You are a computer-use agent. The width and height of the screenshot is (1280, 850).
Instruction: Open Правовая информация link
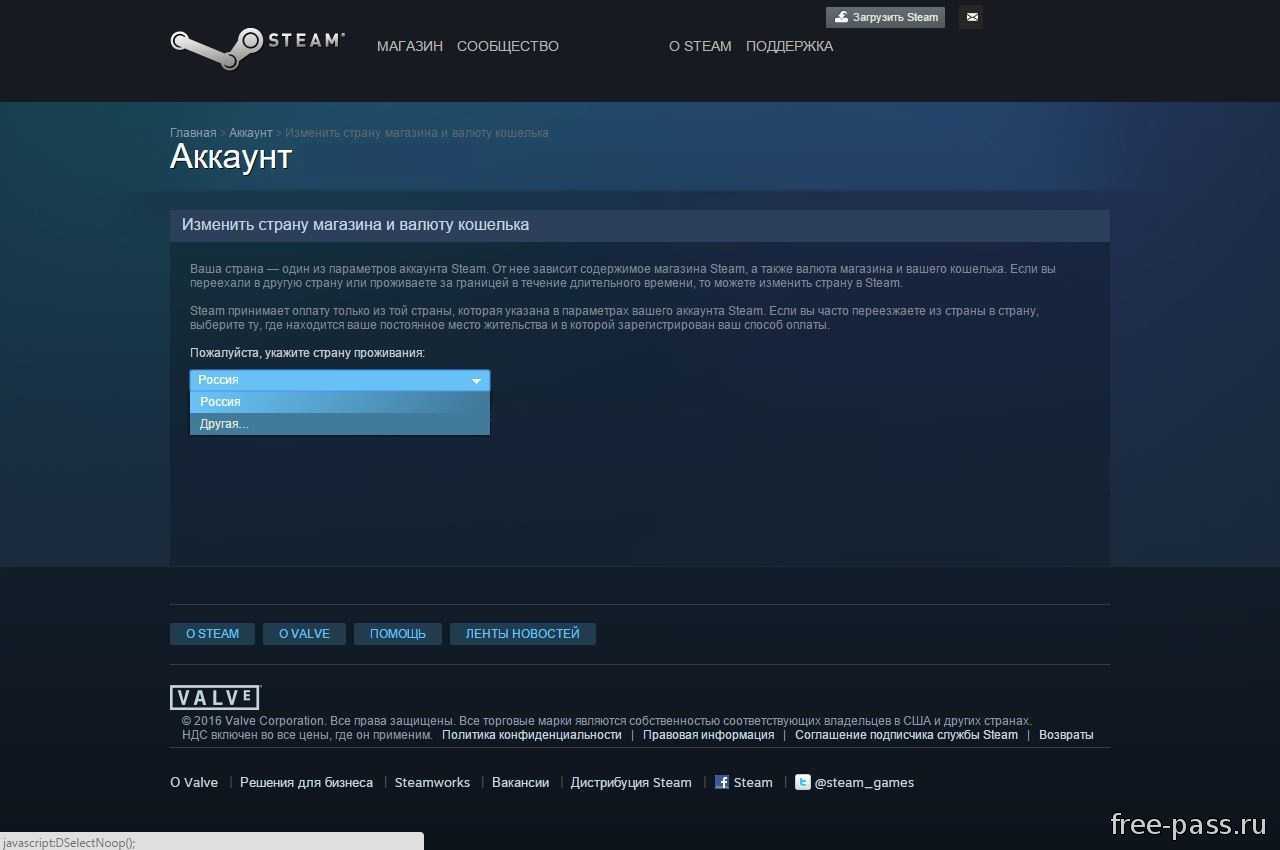[x=709, y=735]
